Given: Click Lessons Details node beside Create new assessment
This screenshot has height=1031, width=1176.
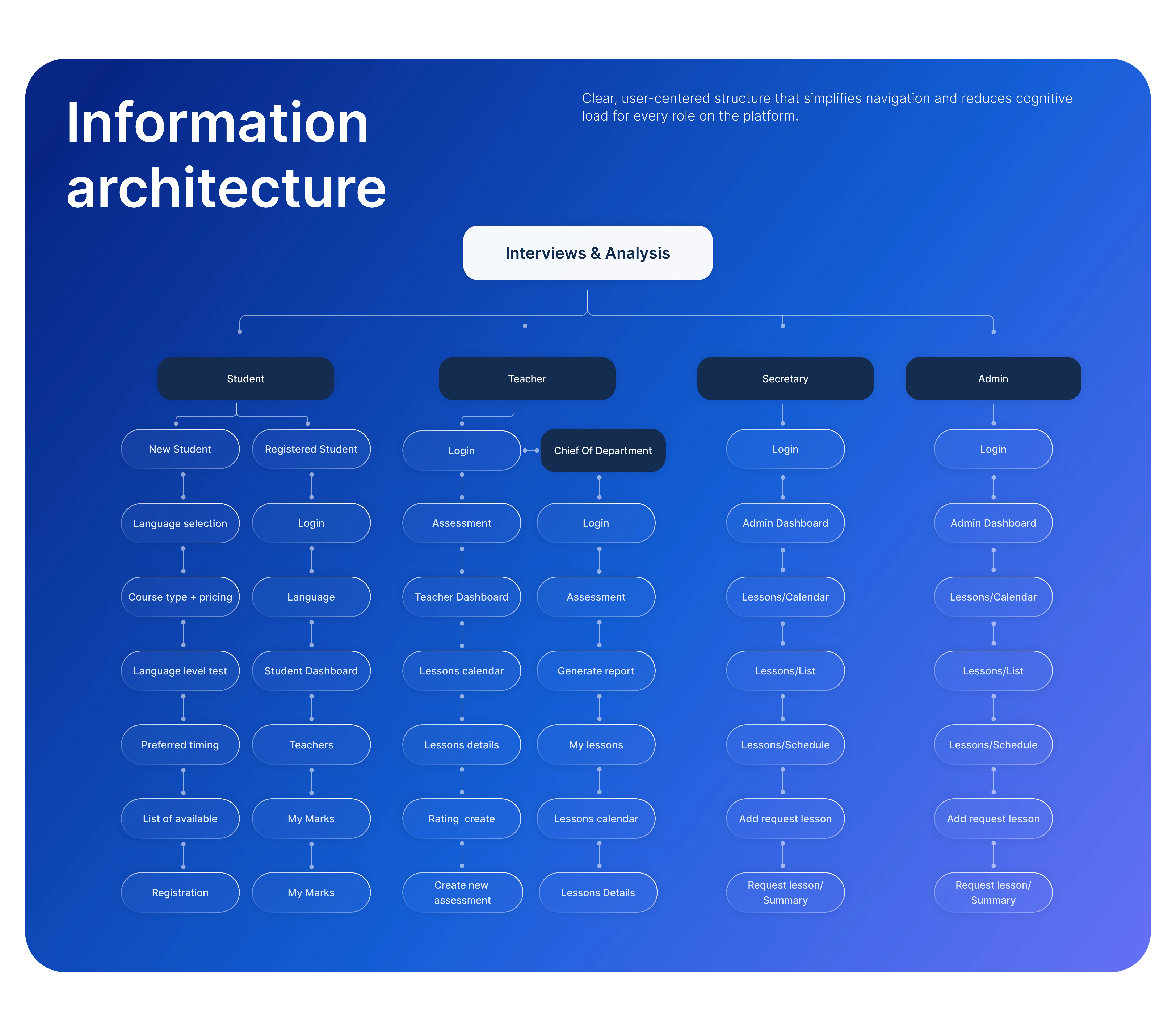Looking at the screenshot, I should [x=598, y=892].
